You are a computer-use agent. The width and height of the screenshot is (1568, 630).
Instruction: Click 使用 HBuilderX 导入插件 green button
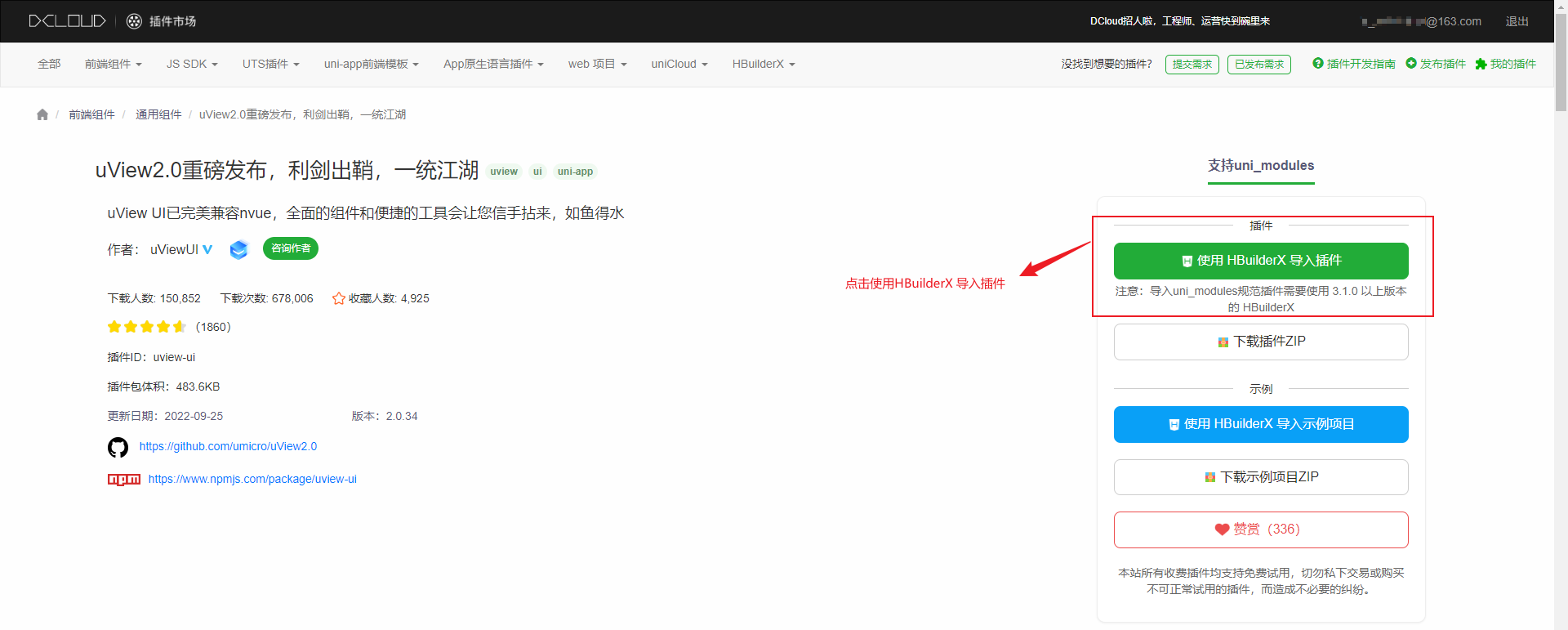1261,261
